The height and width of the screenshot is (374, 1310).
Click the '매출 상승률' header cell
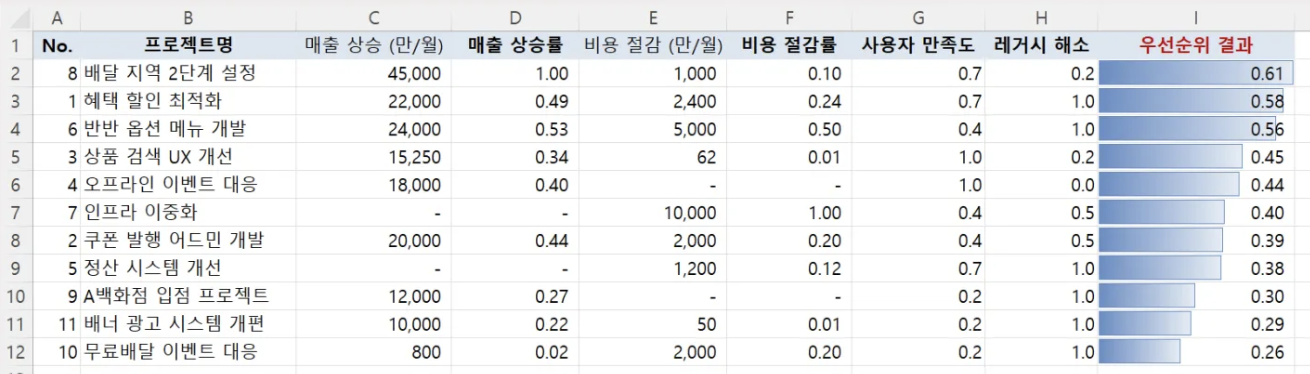pos(514,45)
